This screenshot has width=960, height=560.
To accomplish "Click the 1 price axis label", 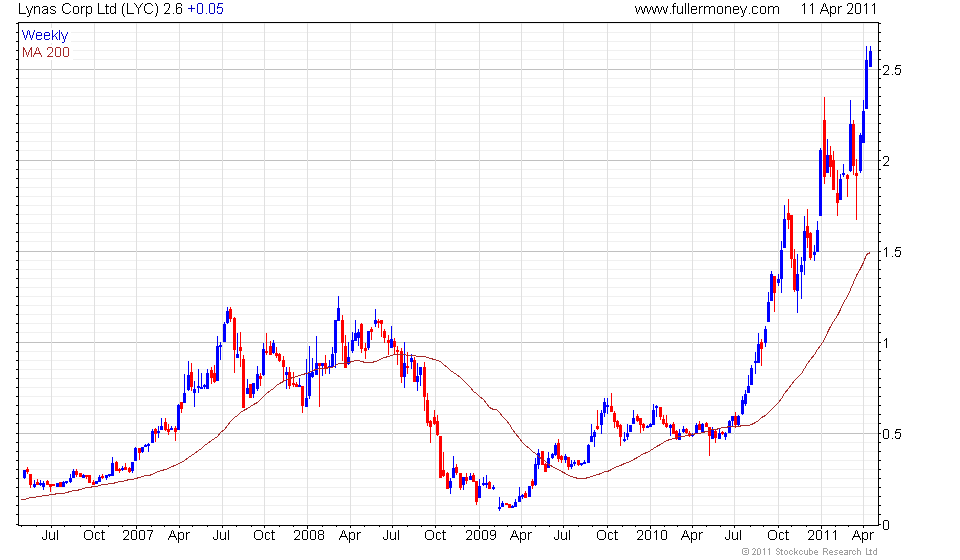I will 886,343.
